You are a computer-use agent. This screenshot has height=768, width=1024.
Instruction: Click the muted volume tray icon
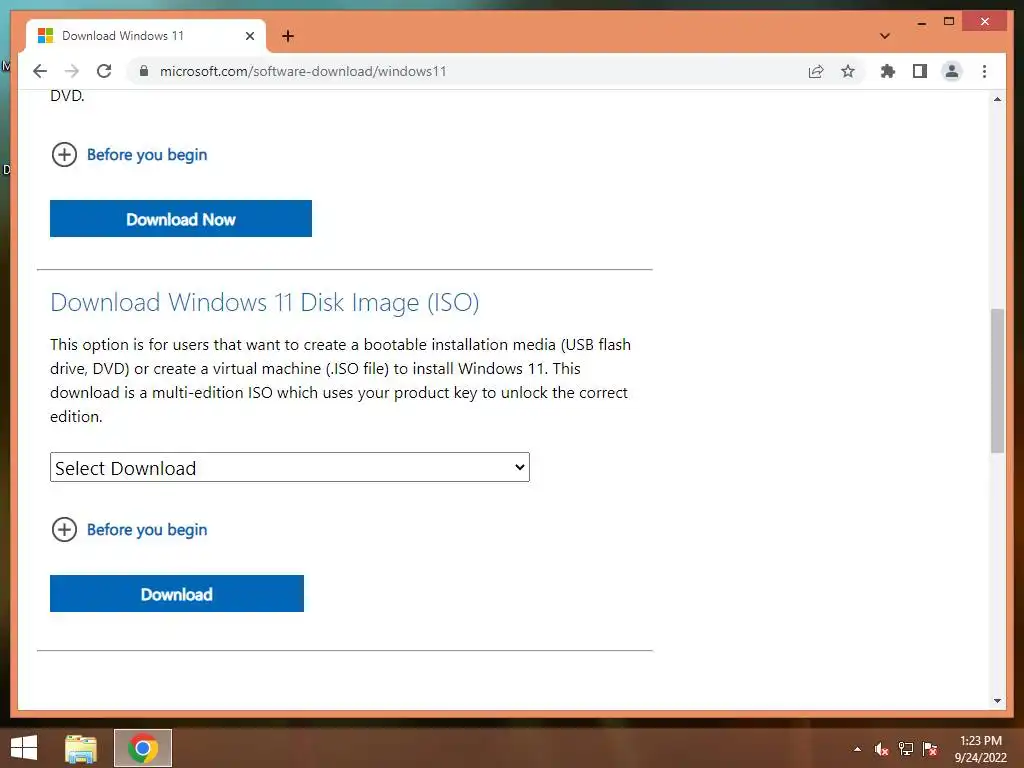(x=882, y=749)
